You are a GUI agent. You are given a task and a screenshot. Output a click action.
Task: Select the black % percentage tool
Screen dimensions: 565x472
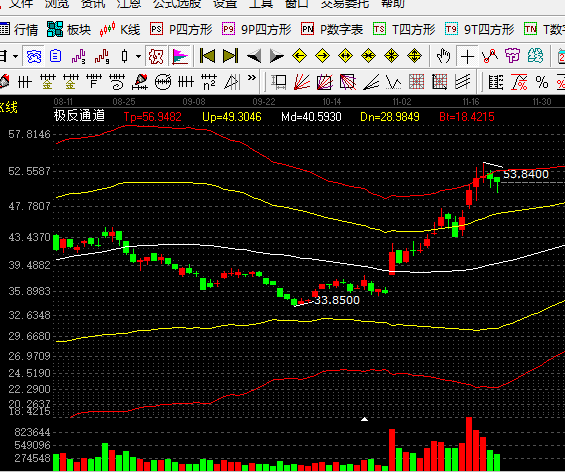point(542,82)
